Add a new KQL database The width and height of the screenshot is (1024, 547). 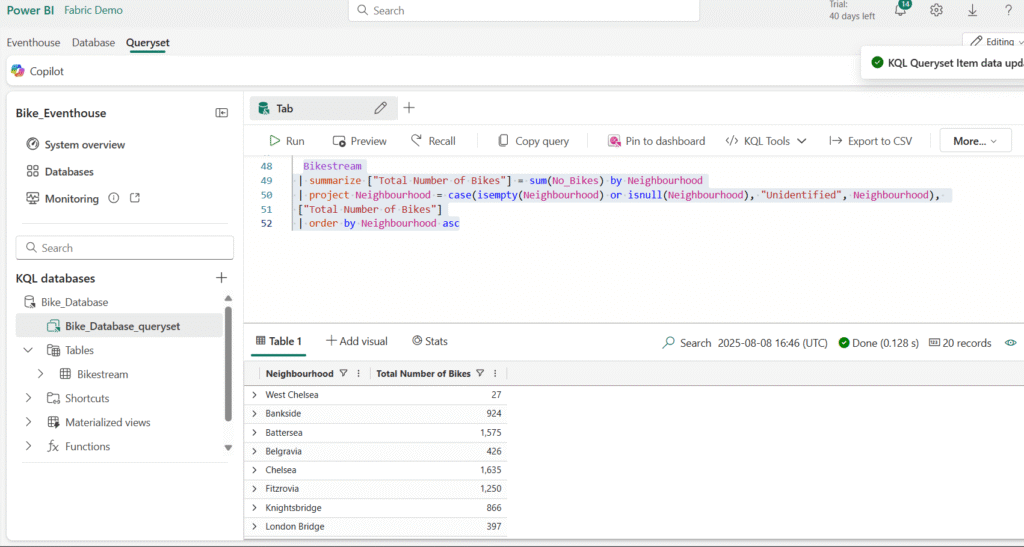click(221, 278)
